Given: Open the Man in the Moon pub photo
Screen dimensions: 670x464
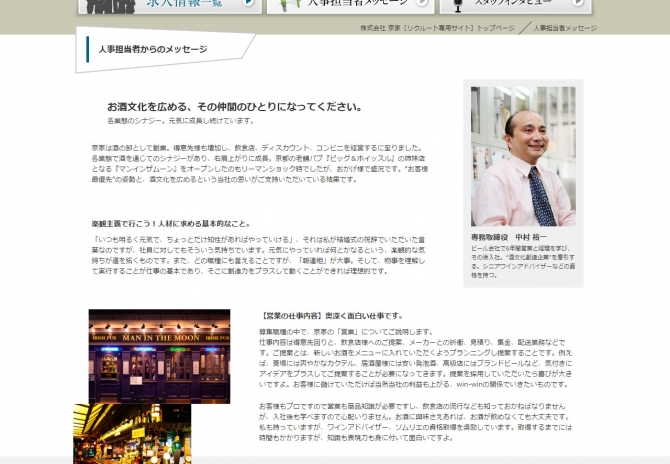Looking at the screenshot, I should (159, 356).
